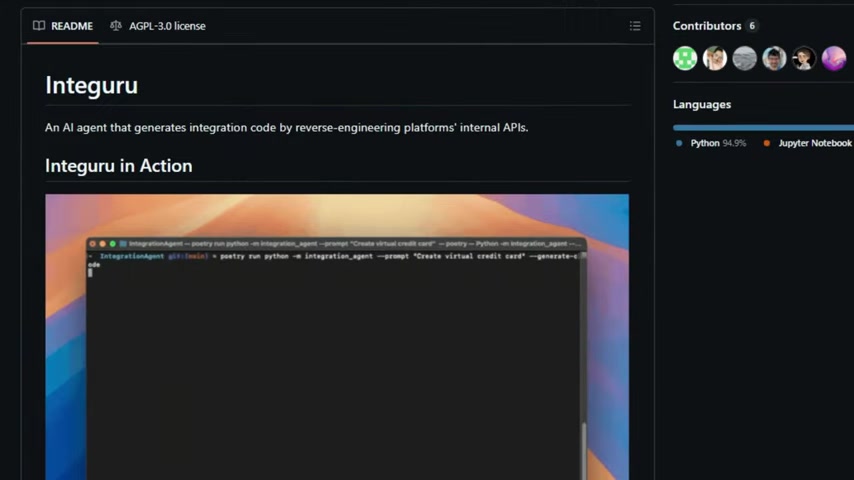Viewport: 854px width, 480px height.
Task: Open the cartoon face contributor avatar
Action: click(x=804, y=58)
